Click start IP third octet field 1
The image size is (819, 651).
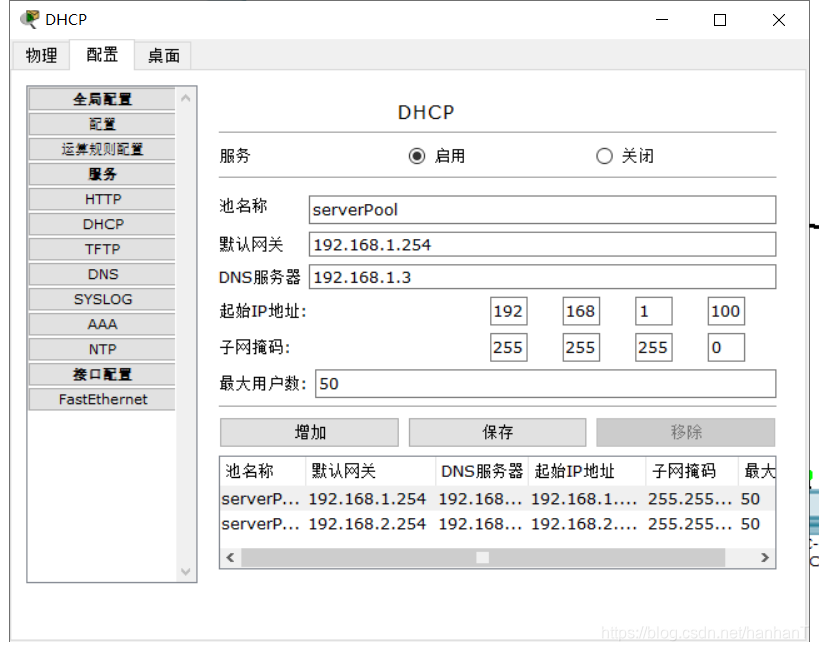(653, 311)
